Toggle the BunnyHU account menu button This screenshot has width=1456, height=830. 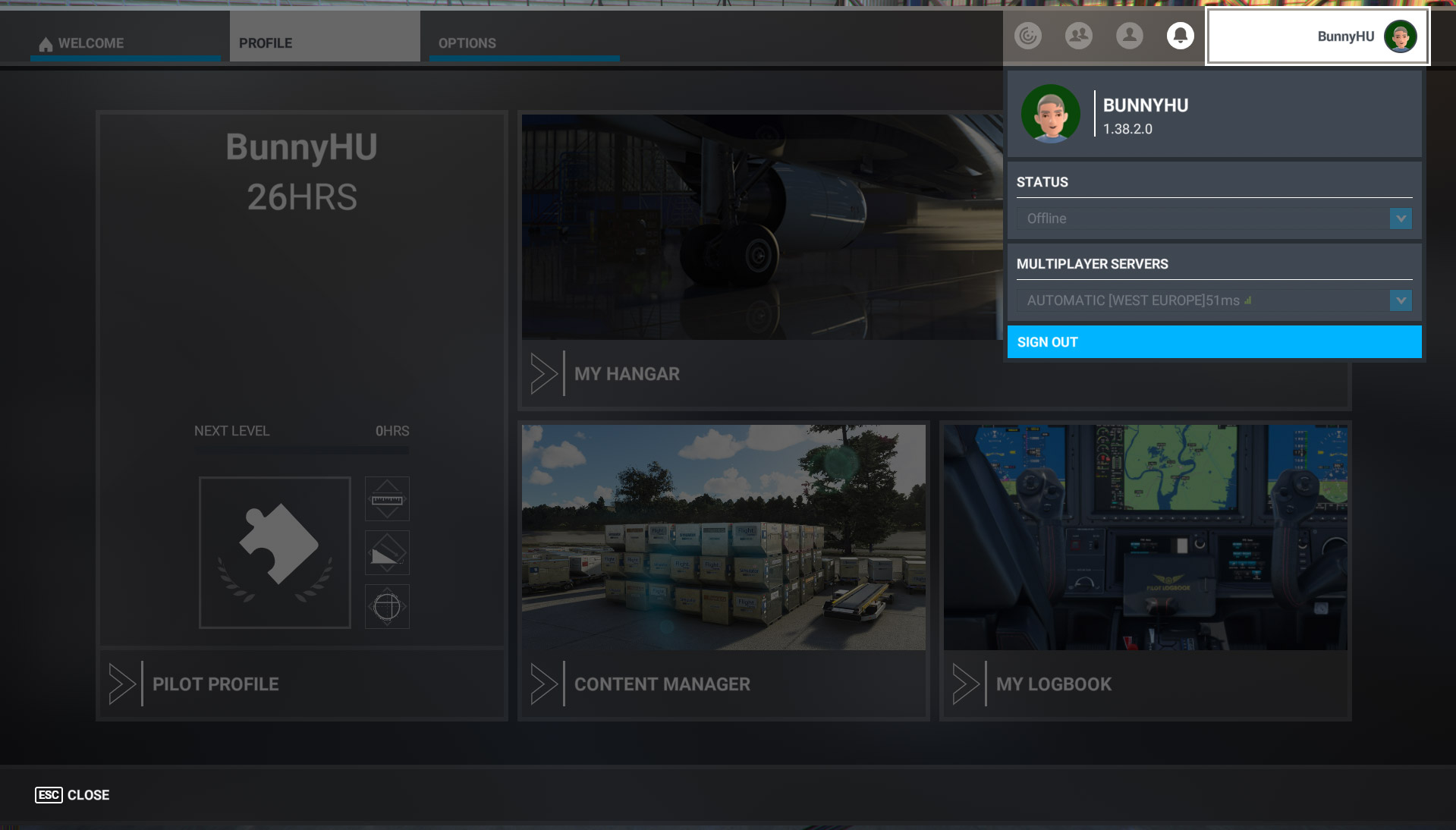(x=1317, y=36)
